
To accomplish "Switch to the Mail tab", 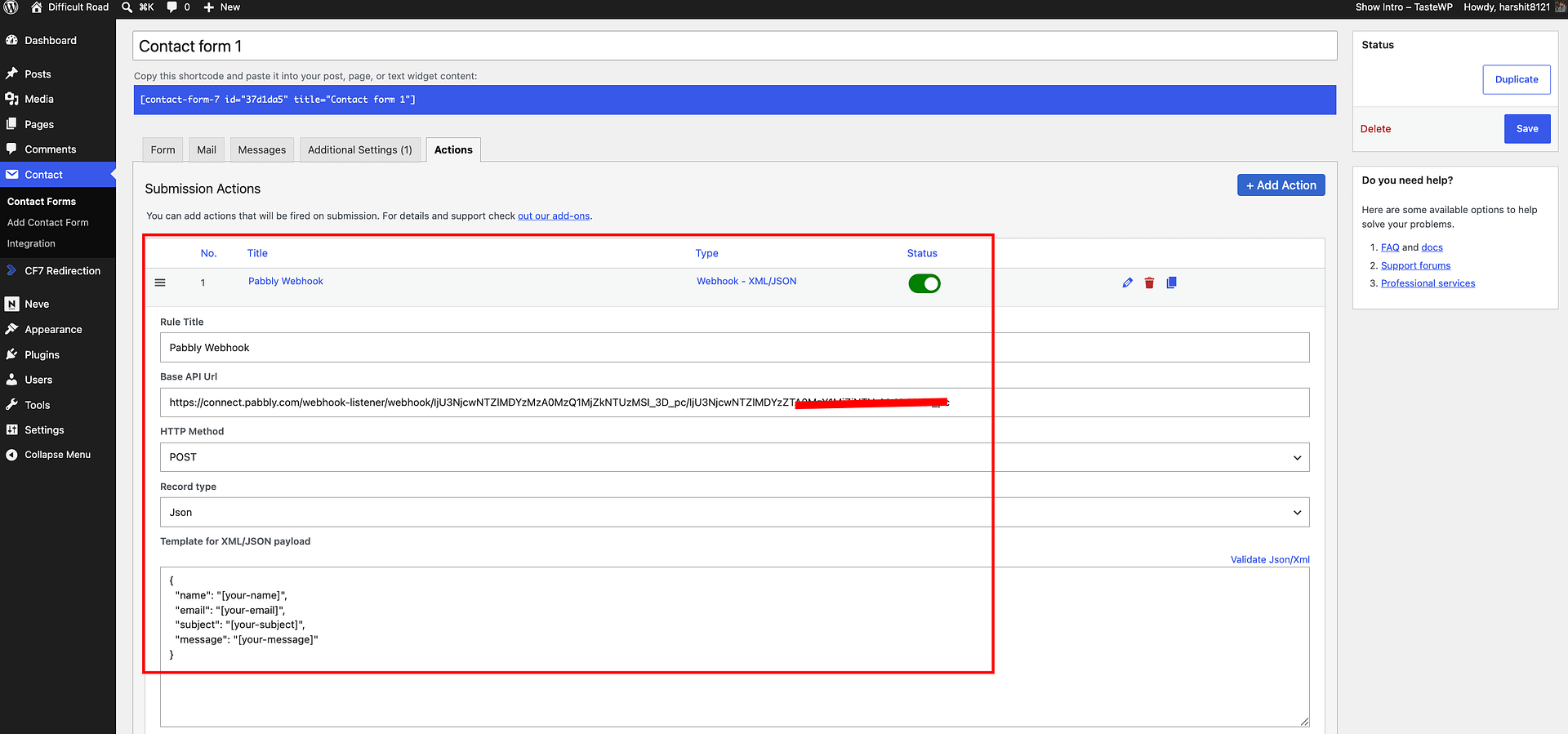I will point(207,149).
